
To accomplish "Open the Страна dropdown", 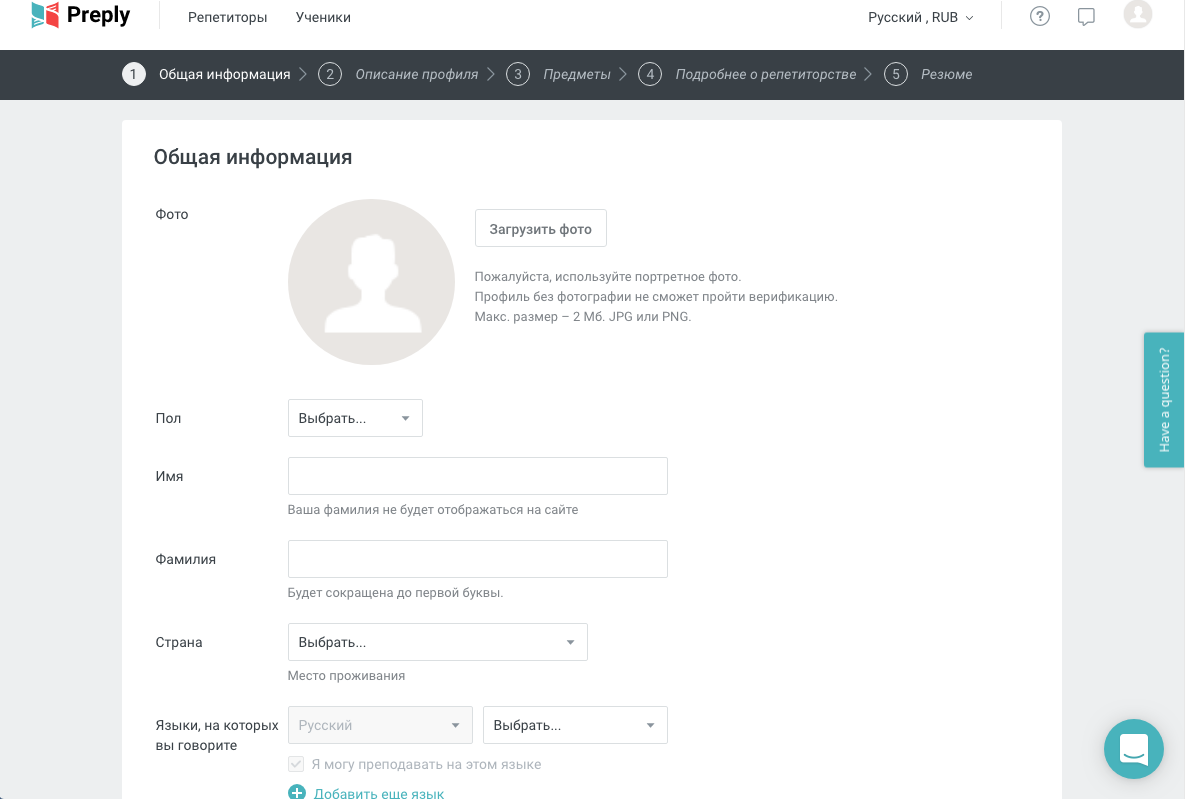I will [x=438, y=642].
